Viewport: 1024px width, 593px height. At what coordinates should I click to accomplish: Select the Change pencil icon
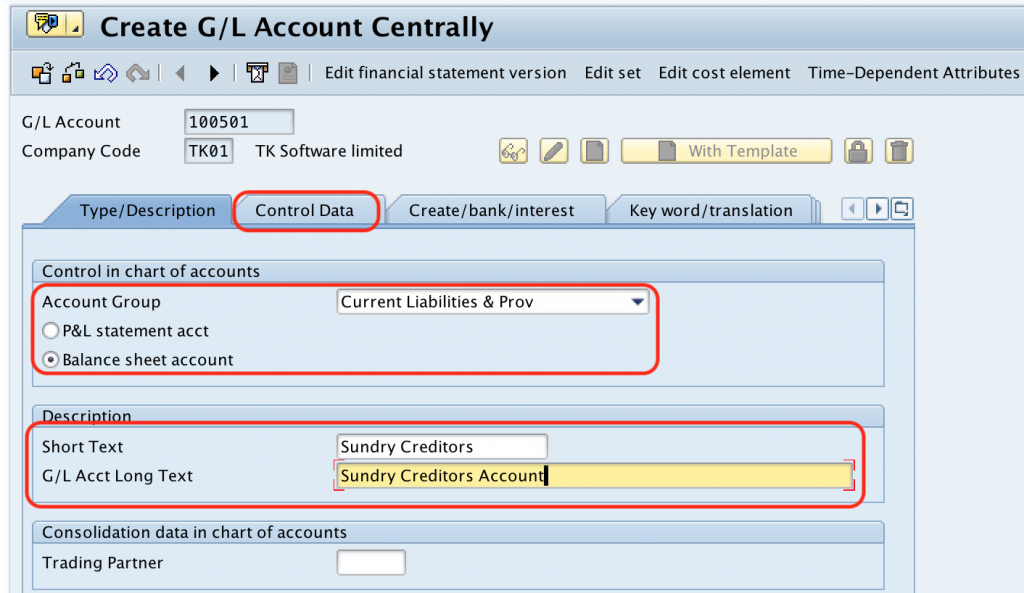[553, 150]
